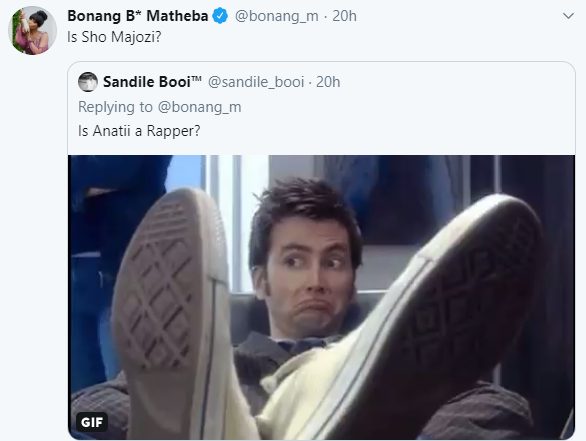Click the blue verified badge icon
586x441 pixels.
(220, 16)
